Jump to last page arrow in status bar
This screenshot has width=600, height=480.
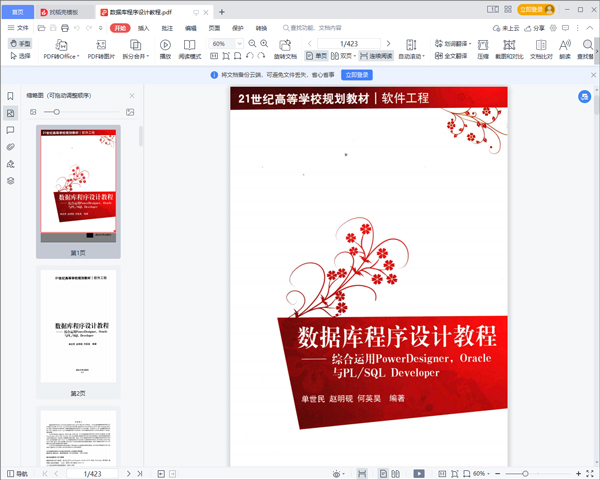click(x=140, y=474)
